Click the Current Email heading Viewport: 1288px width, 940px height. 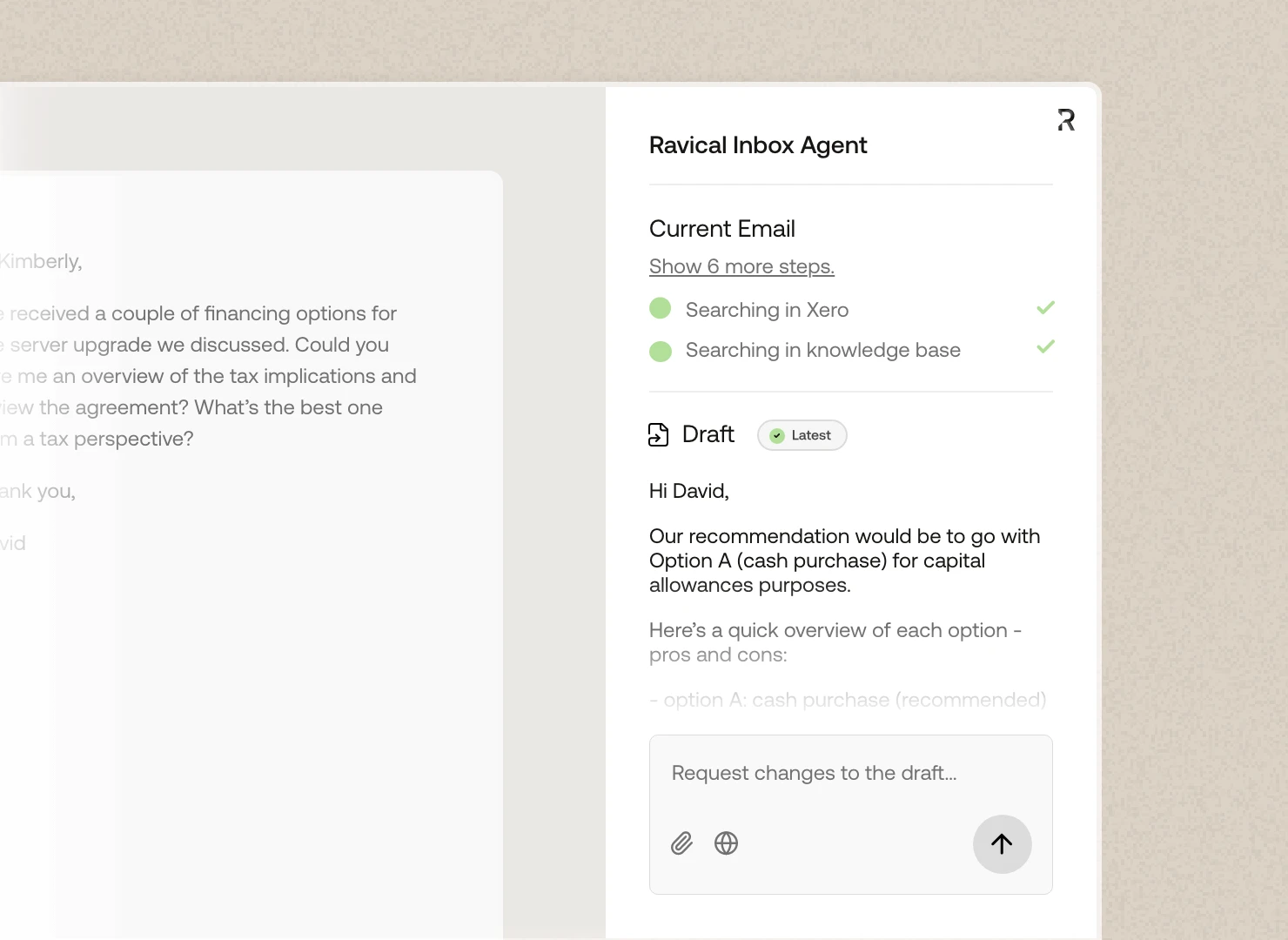pyautogui.click(x=722, y=229)
